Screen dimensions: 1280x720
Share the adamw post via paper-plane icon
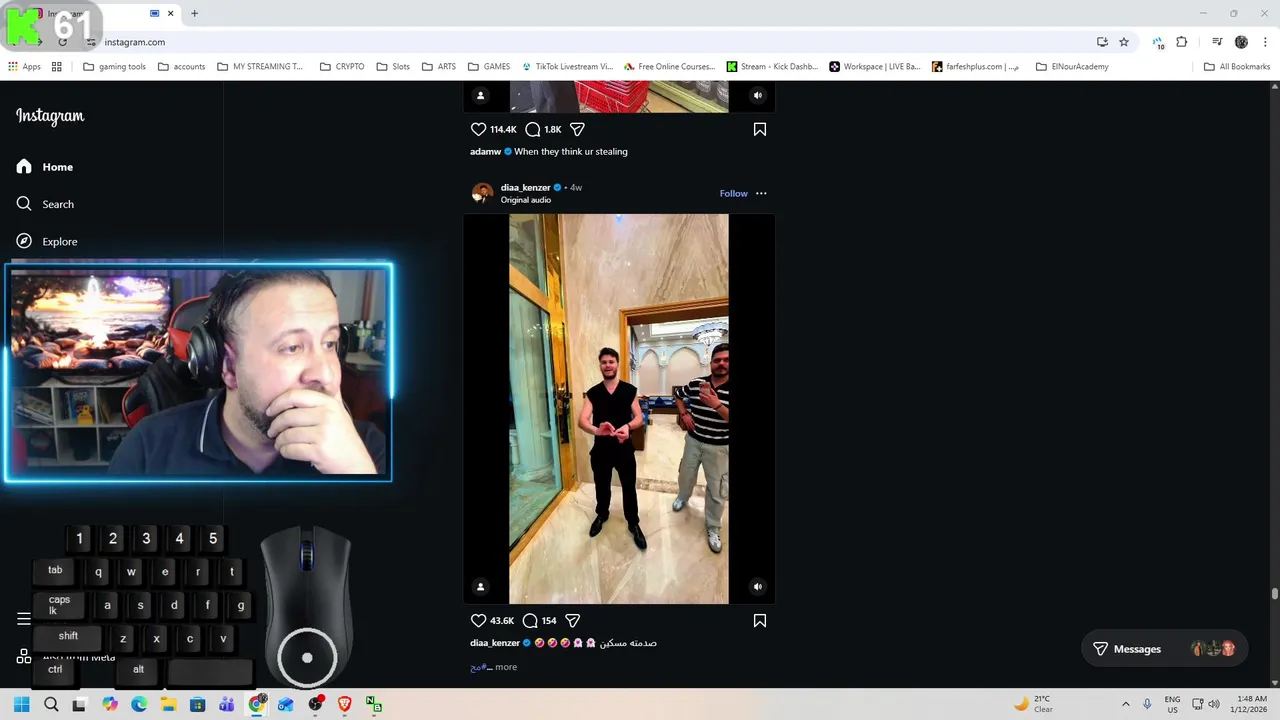tap(576, 129)
